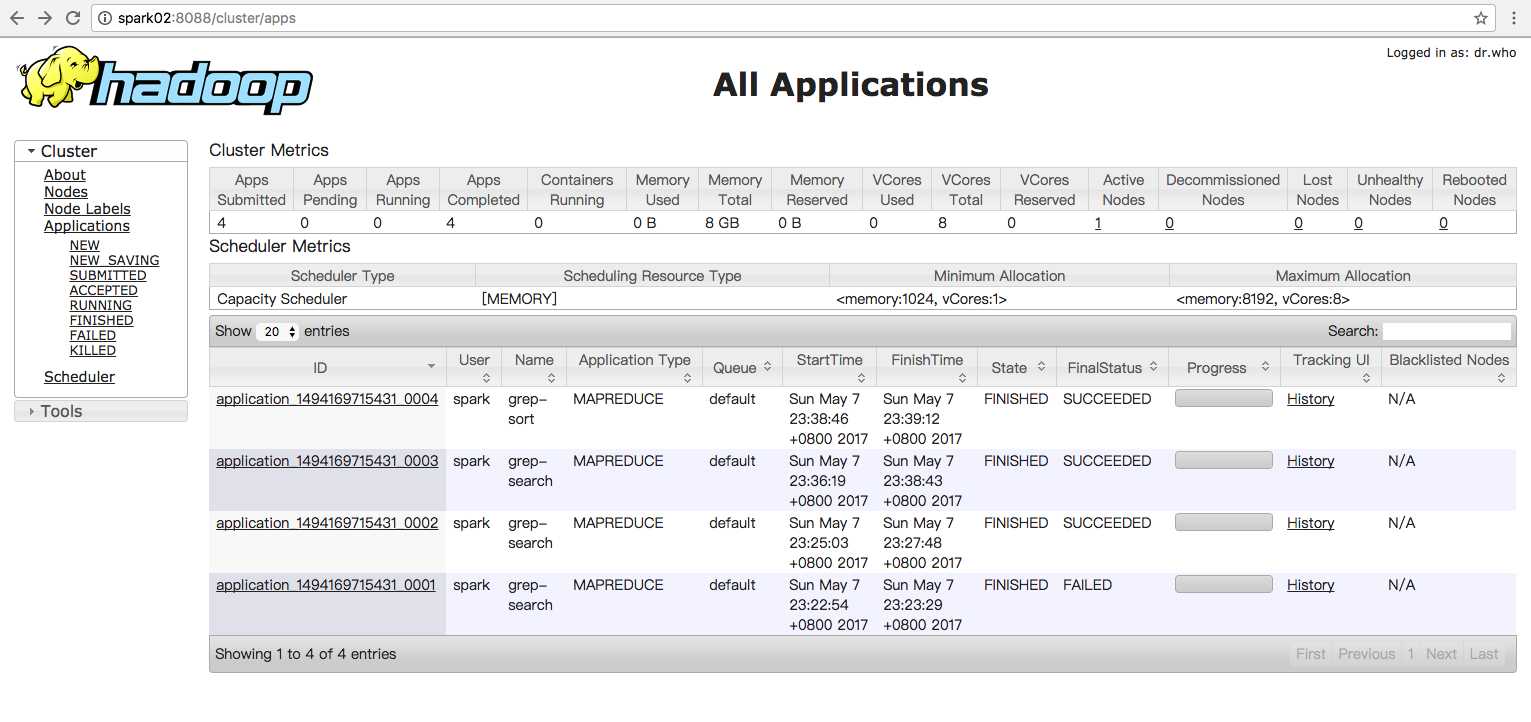
Task: Open the About link in sidebar
Action: click(65, 175)
